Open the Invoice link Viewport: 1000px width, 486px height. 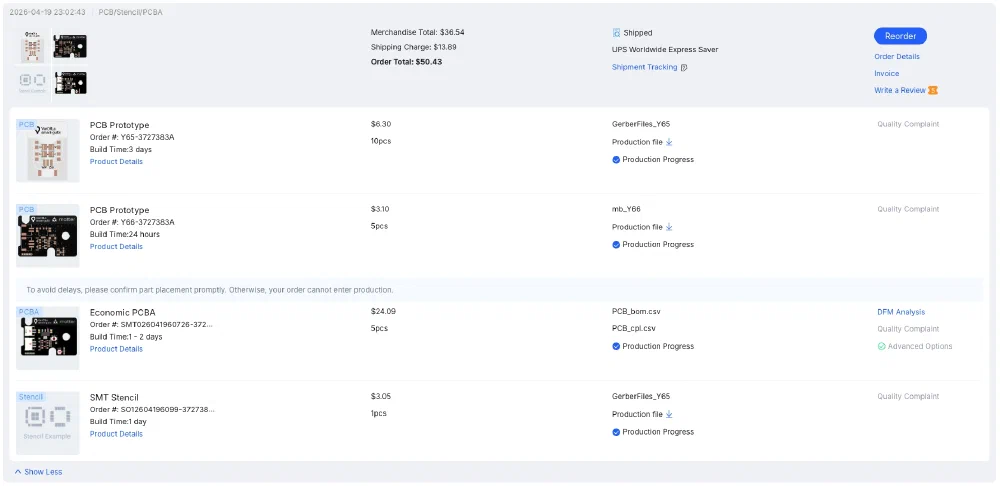(886, 74)
